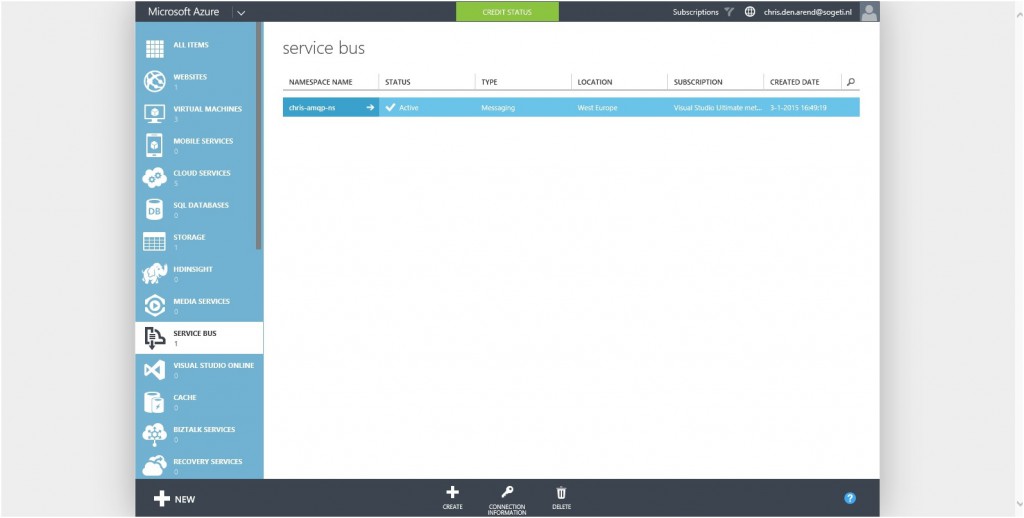Click the page scrollbar down arrow
The image size is (1024, 518).
(x=1019, y=504)
